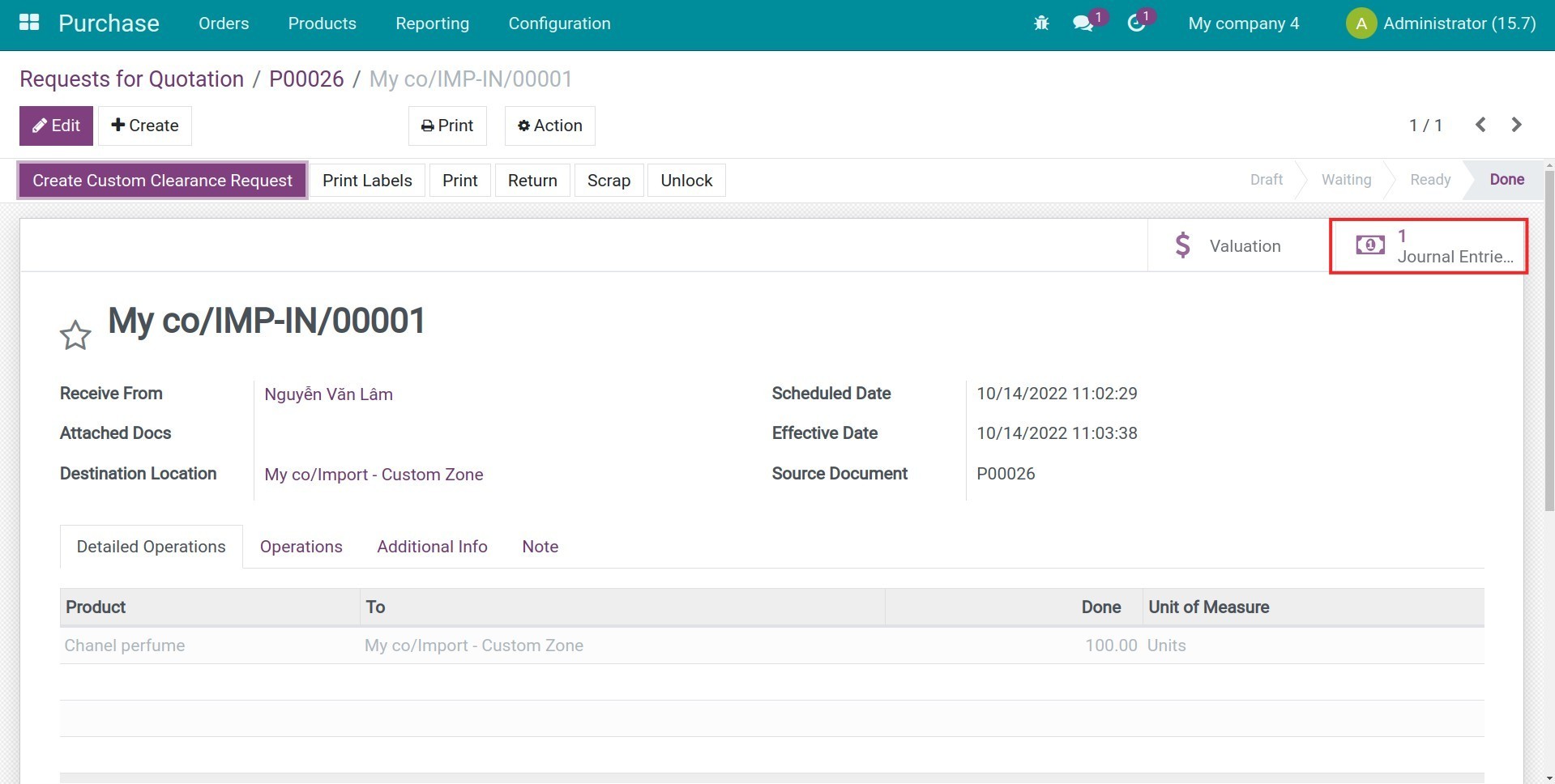
Task: Click the debug bug icon
Action: click(1041, 23)
